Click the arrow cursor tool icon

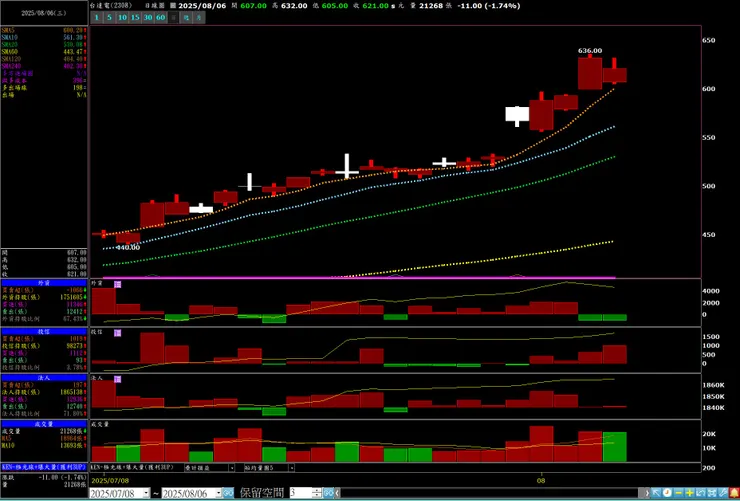click(x=656, y=493)
